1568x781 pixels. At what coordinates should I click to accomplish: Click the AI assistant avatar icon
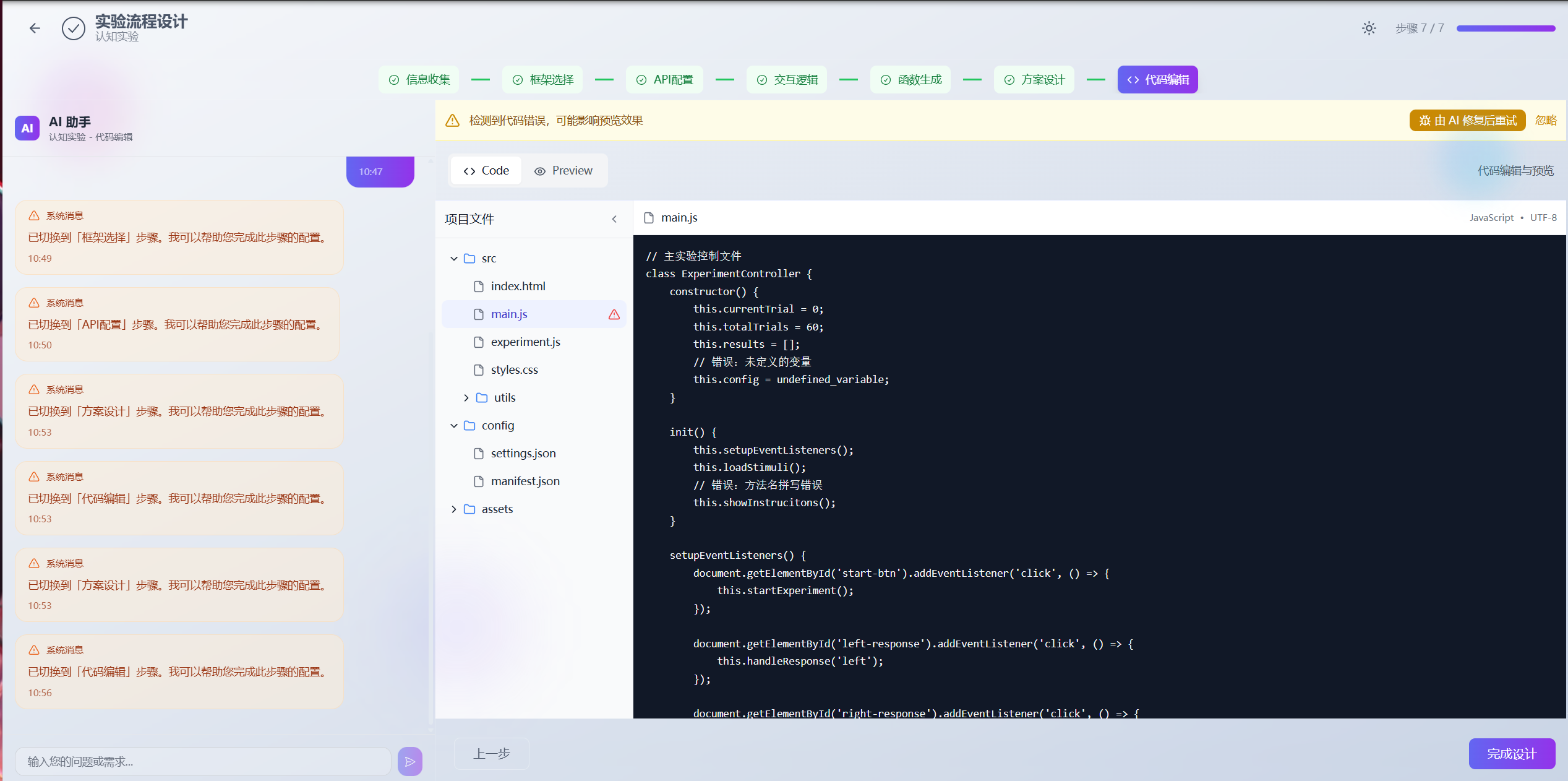click(x=27, y=128)
